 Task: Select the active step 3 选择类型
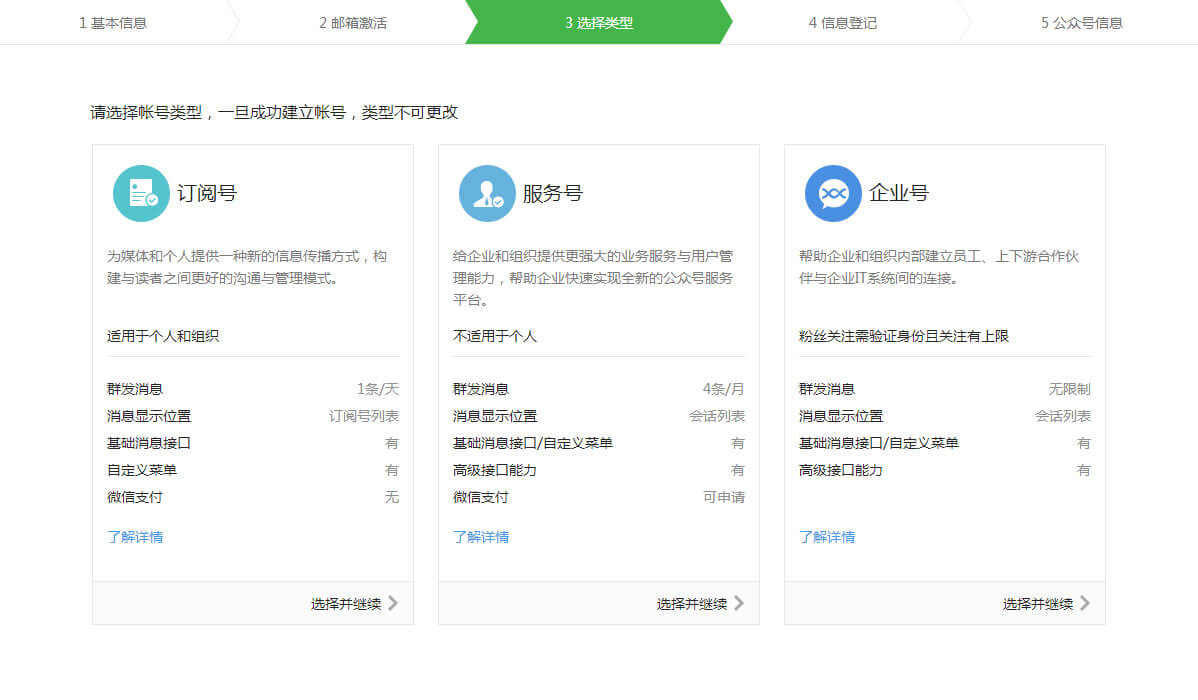point(598,22)
